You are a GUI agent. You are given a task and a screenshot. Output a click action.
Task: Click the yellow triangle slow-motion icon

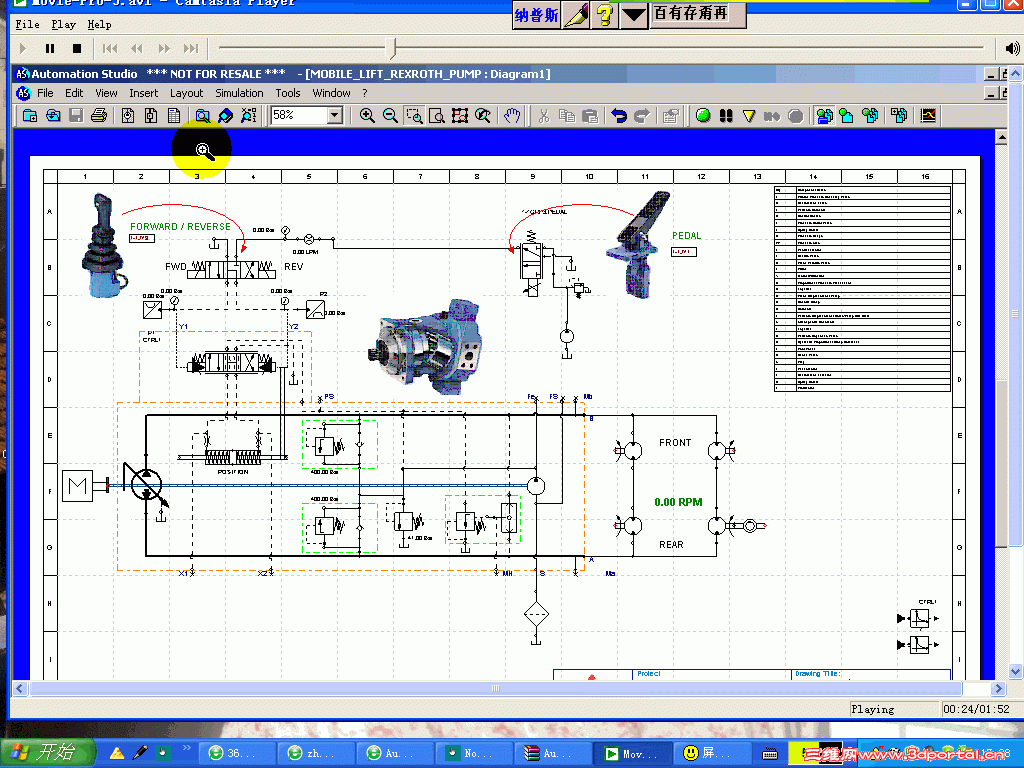[x=748, y=116]
